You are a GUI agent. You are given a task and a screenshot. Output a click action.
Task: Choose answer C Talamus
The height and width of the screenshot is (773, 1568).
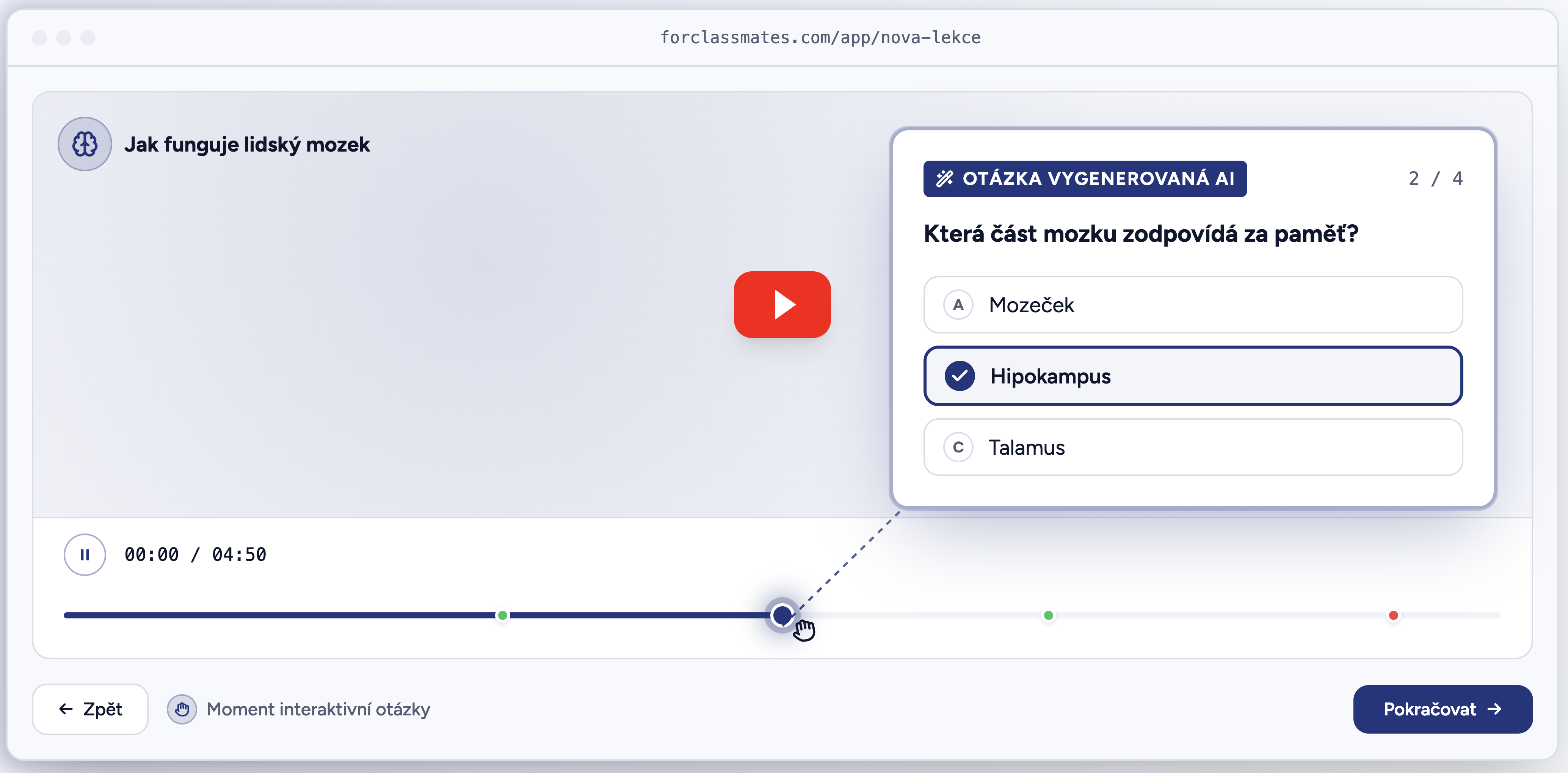(x=1193, y=447)
